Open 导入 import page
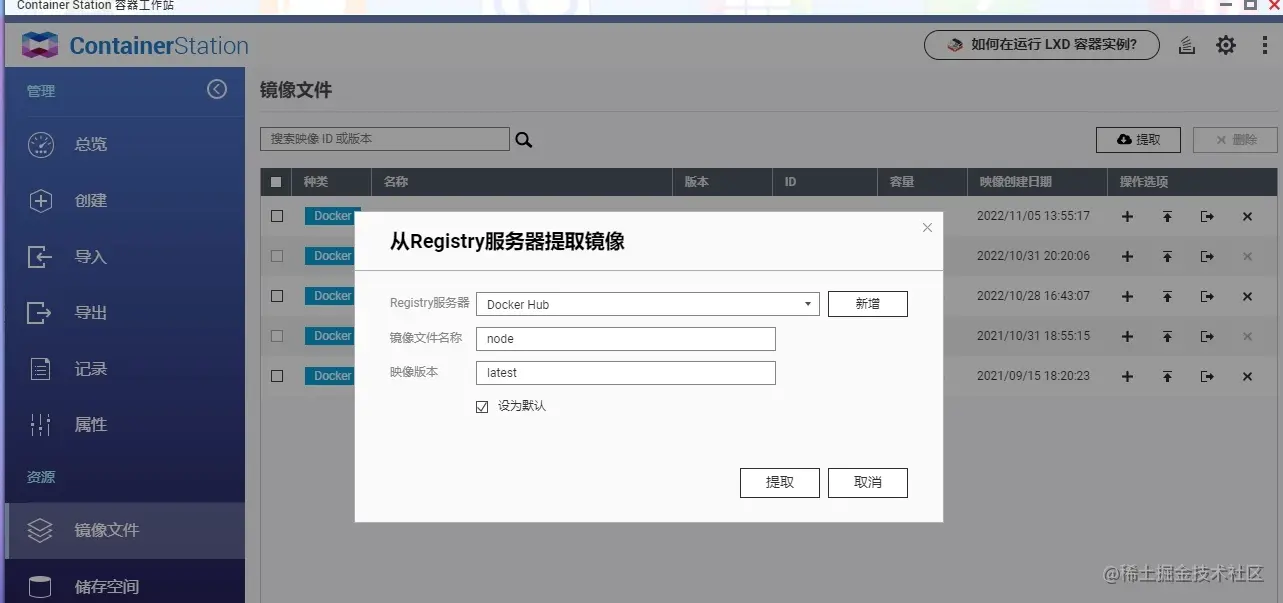Viewport: 1283px width, 603px height. coord(125,257)
